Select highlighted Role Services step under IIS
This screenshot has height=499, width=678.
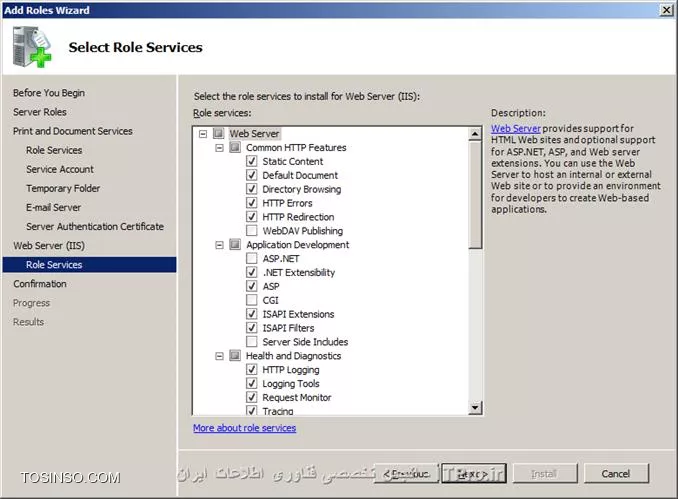click(90, 265)
